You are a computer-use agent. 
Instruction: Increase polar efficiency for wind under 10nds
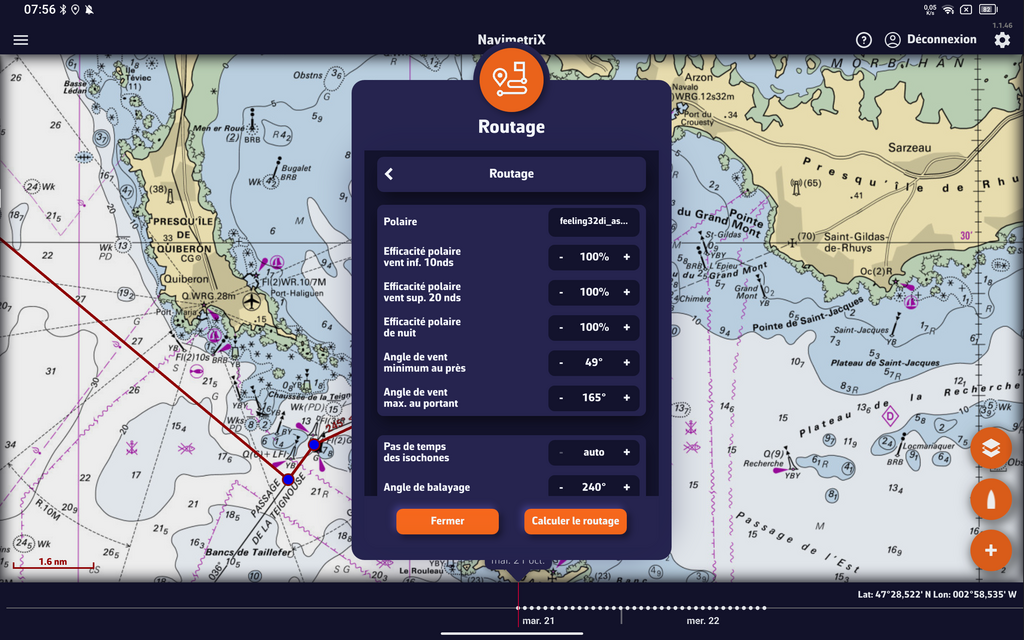[x=627, y=257]
